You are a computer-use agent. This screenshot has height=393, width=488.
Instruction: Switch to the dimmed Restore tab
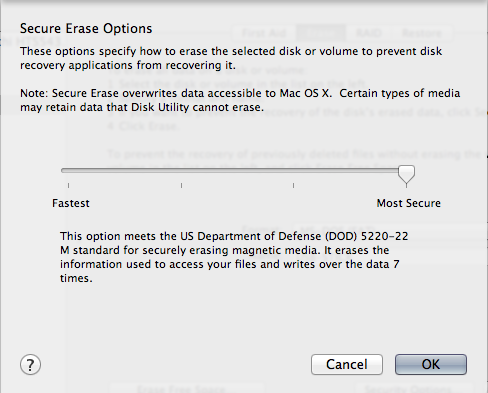tap(422, 33)
